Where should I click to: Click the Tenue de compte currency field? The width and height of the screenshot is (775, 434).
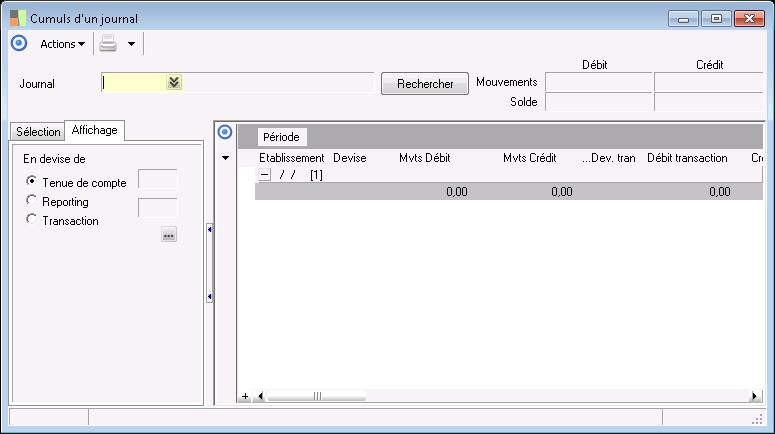point(157,179)
